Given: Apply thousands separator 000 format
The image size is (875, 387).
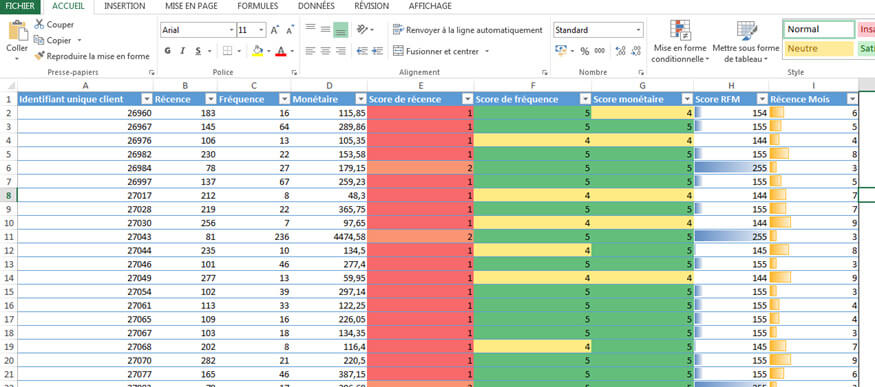Looking at the screenshot, I should (x=599, y=51).
